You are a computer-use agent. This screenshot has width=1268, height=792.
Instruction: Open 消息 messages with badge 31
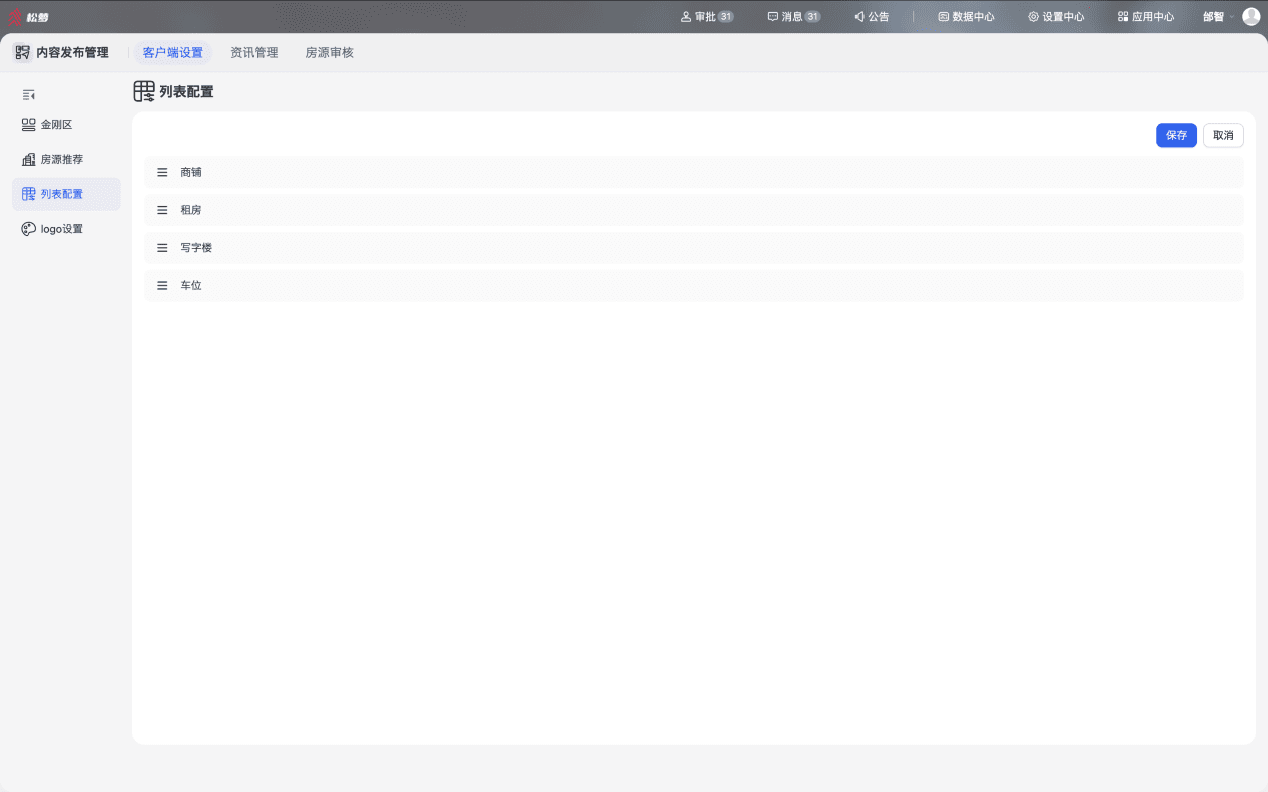click(794, 17)
